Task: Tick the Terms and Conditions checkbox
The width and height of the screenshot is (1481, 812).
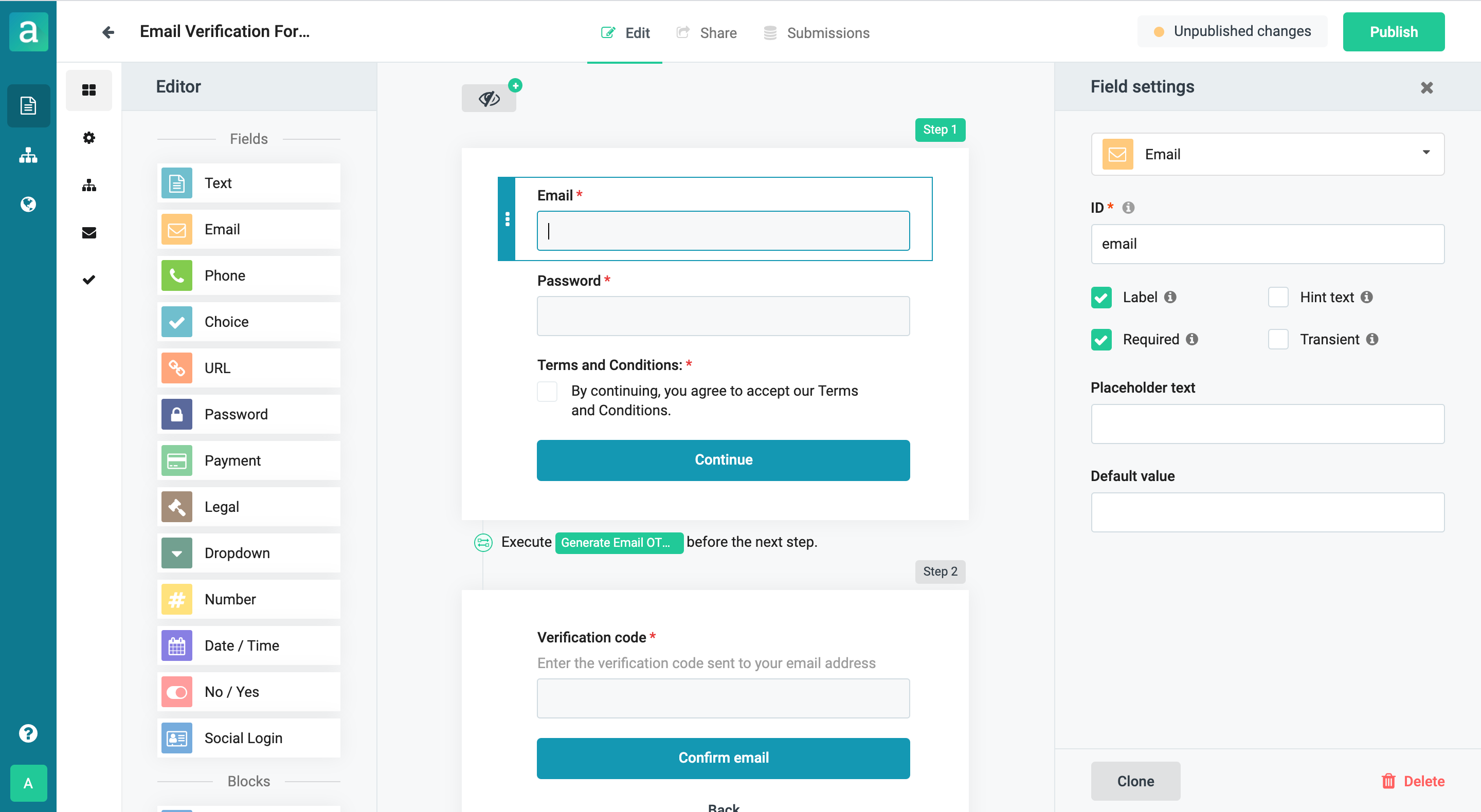Action: pos(547,392)
